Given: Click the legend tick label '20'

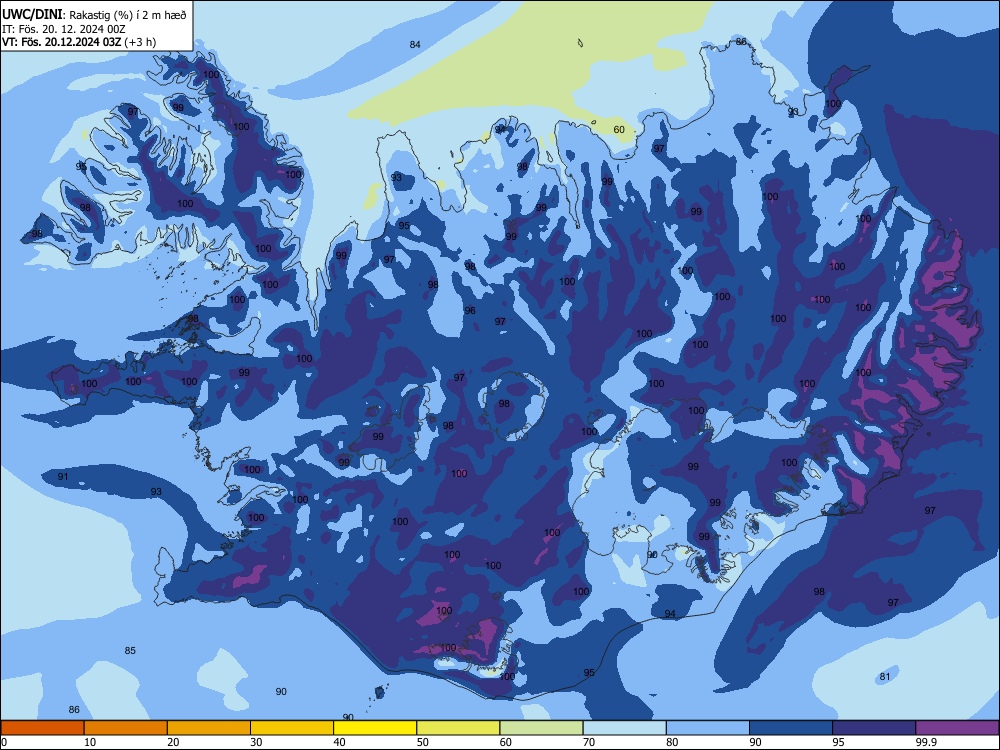Looking at the screenshot, I should tap(173, 742).
